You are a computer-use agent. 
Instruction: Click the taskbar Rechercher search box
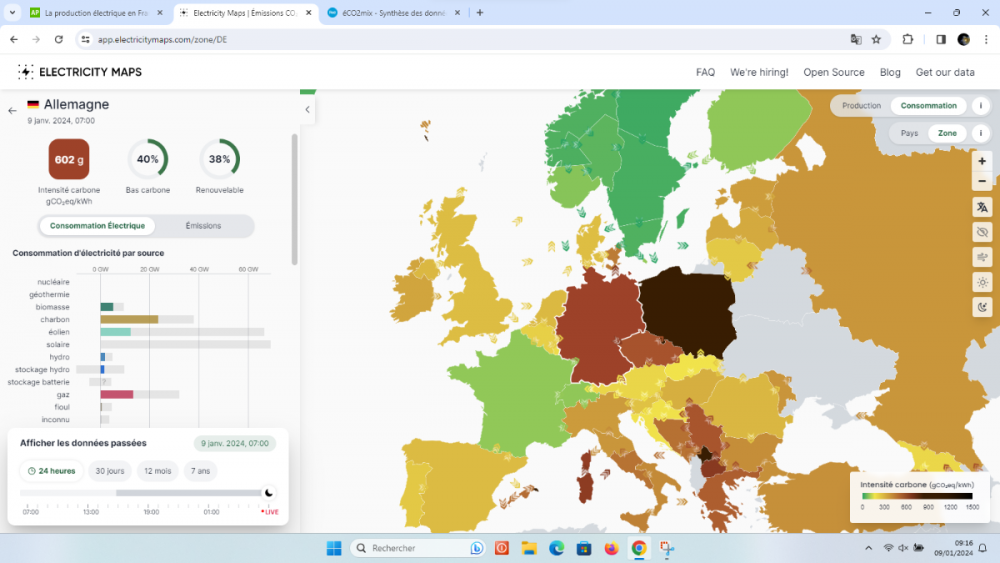(x=418, y=548)
